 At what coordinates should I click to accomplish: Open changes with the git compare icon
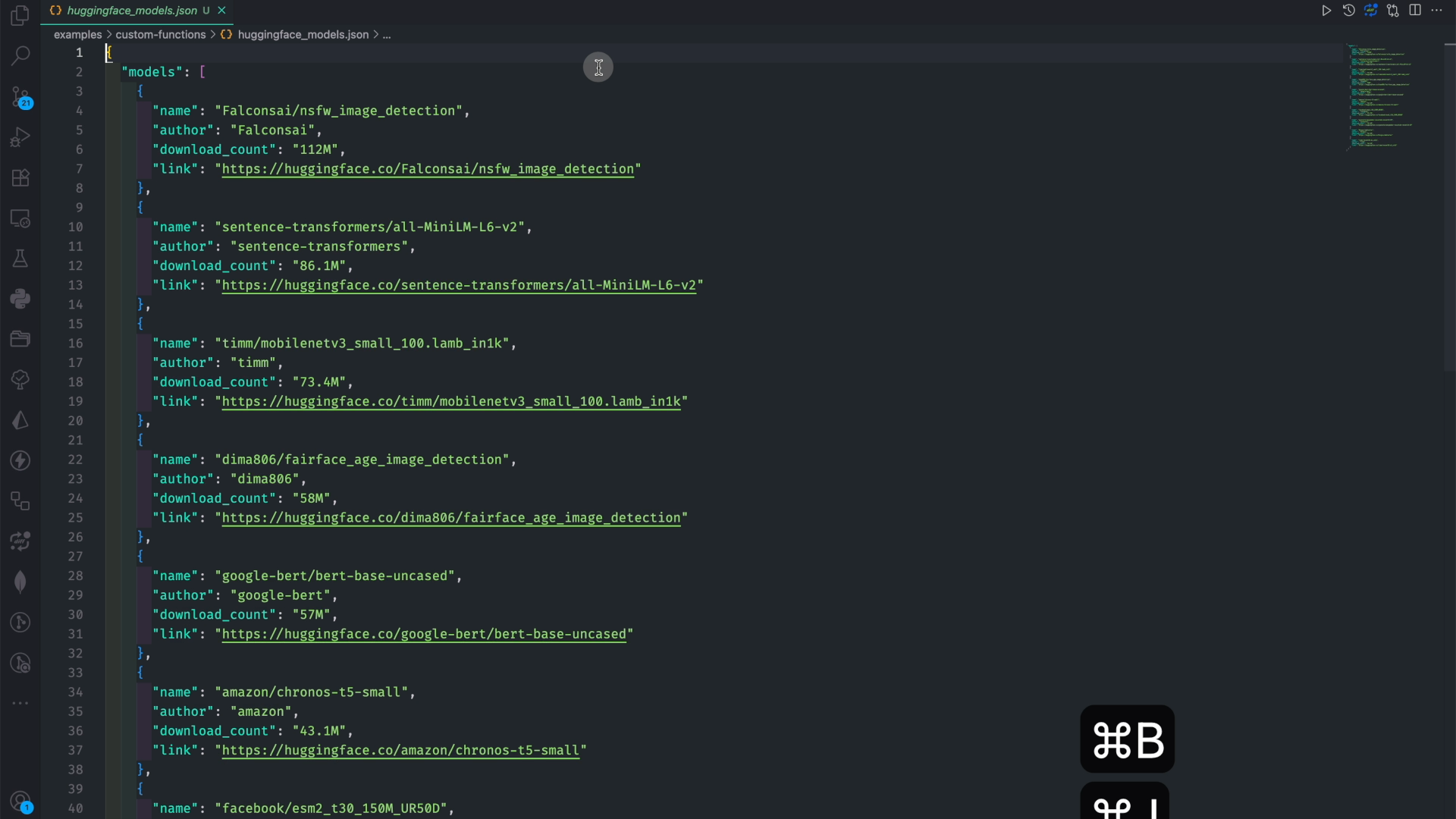click(1392, 11)
